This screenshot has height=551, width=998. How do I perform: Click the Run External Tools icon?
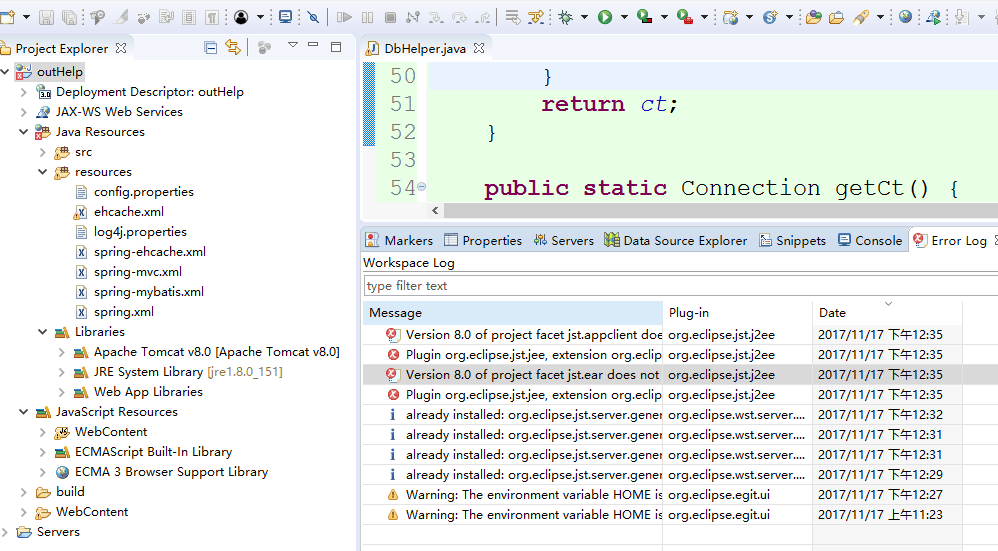(x=685, y=17)
